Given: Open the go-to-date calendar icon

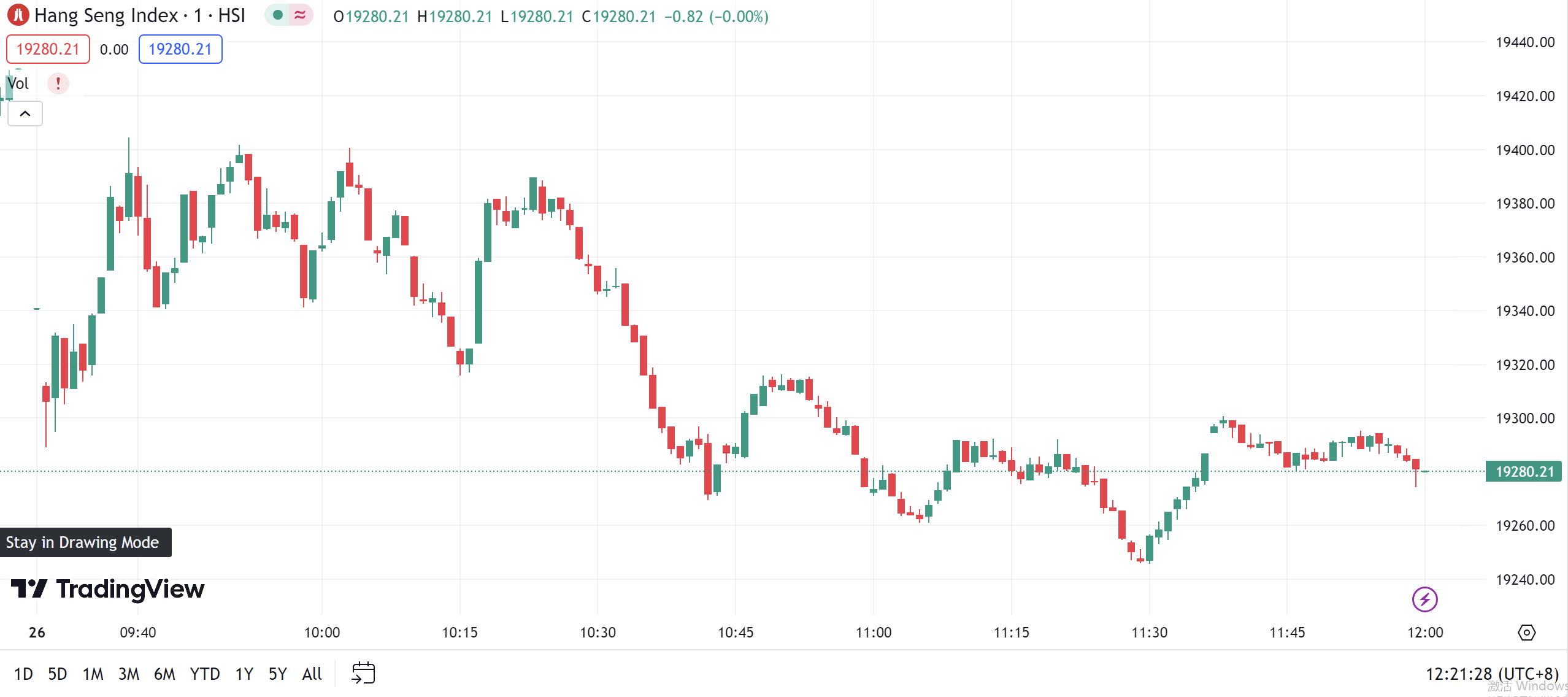Looking at the screenshot, I should (x=363, y=673).
